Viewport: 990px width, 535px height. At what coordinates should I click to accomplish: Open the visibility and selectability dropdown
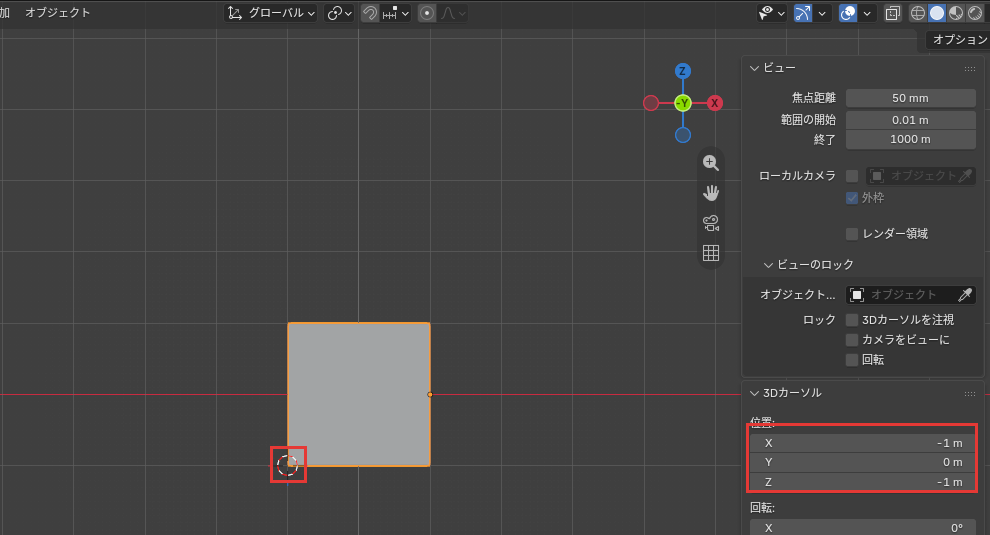[772, 13]
